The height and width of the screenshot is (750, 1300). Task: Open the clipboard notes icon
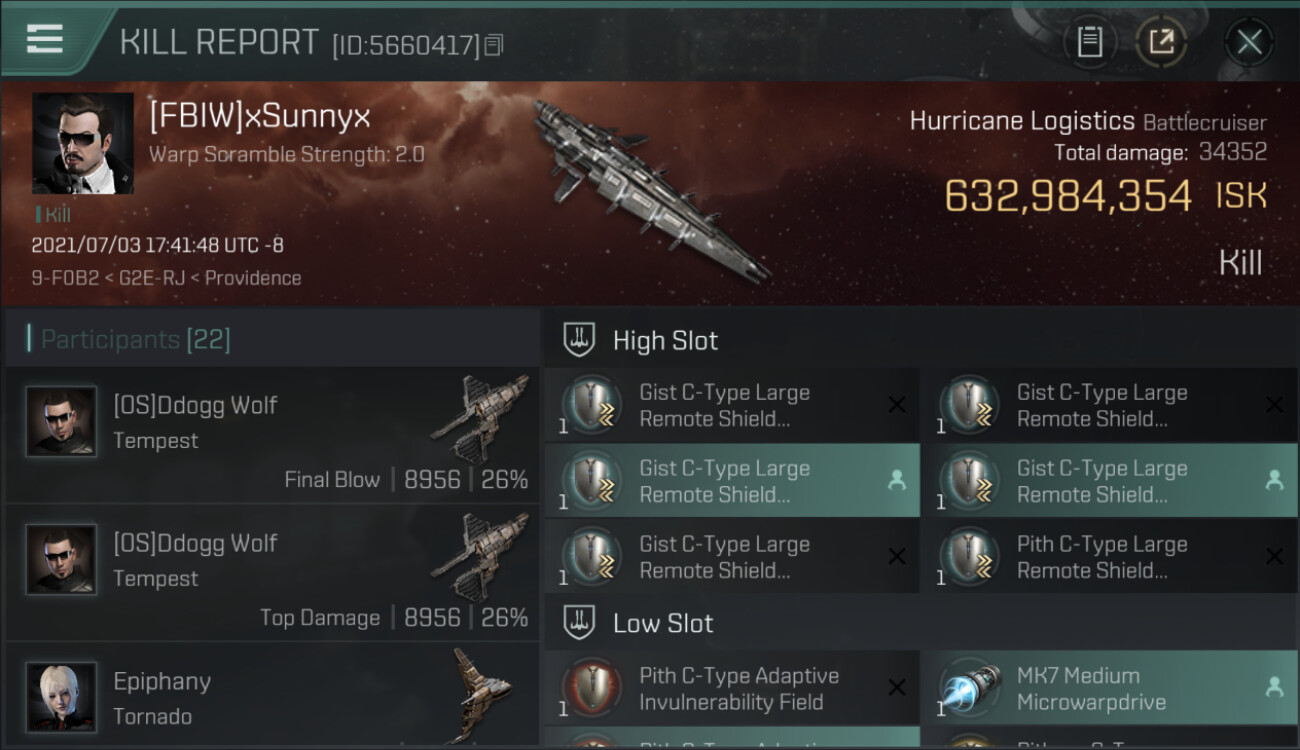tap(1089, 42)
